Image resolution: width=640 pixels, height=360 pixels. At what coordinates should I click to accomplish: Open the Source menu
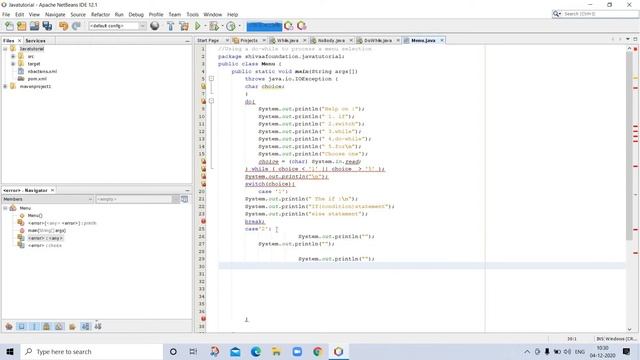click(x=78, y=14)
